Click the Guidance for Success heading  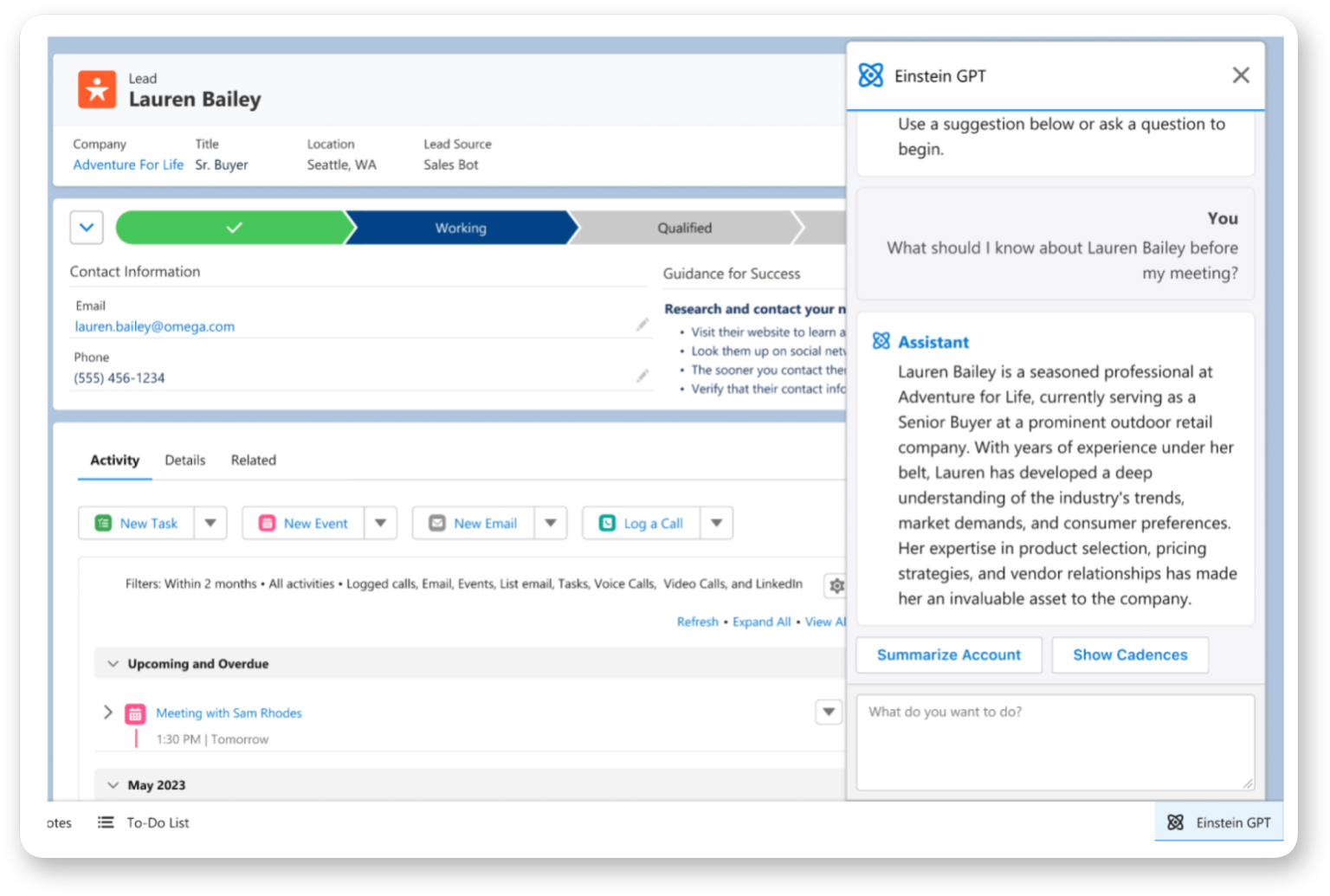732,274
